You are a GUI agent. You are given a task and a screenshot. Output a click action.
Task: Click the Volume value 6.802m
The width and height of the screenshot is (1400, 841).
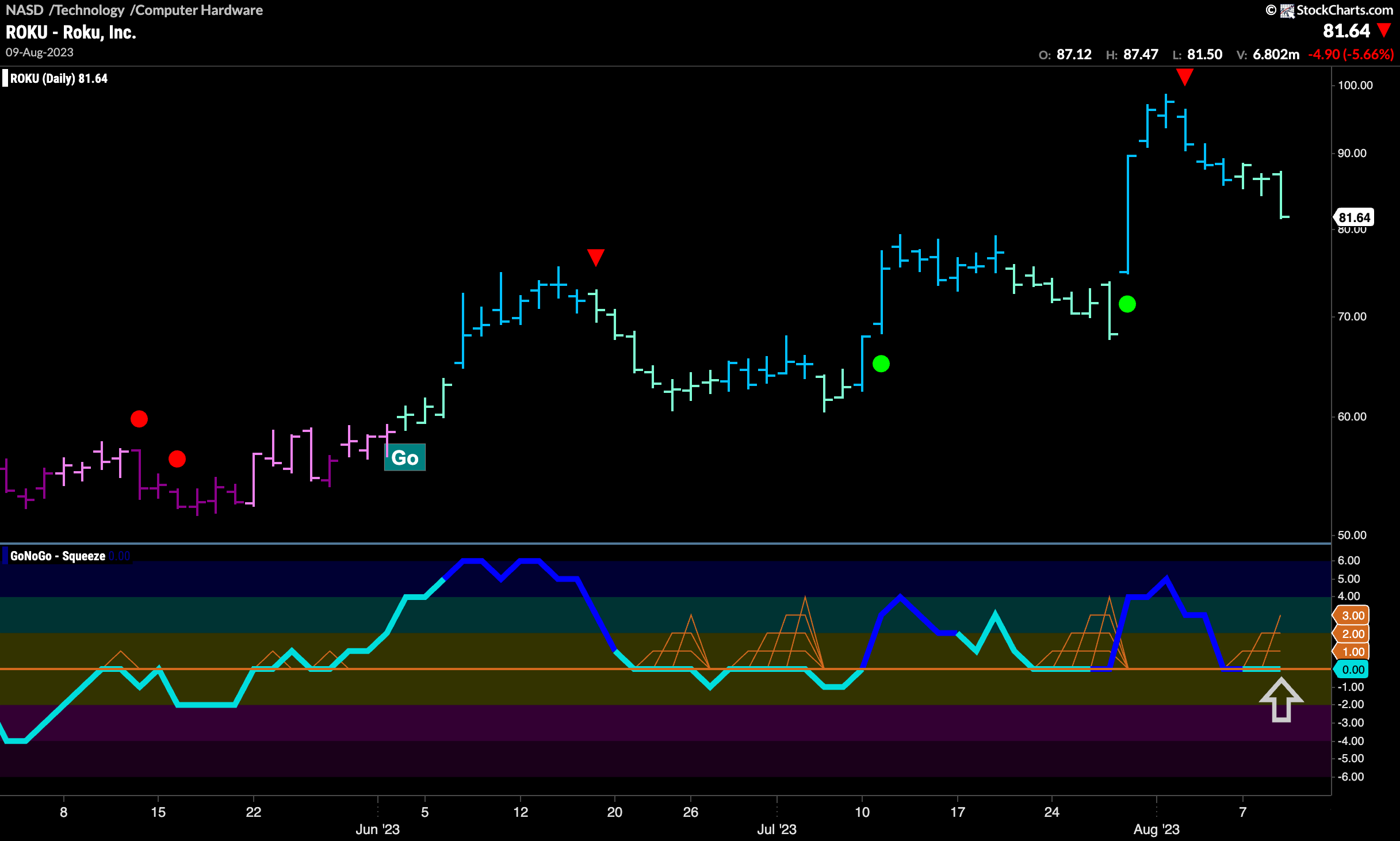(1276, 54)
